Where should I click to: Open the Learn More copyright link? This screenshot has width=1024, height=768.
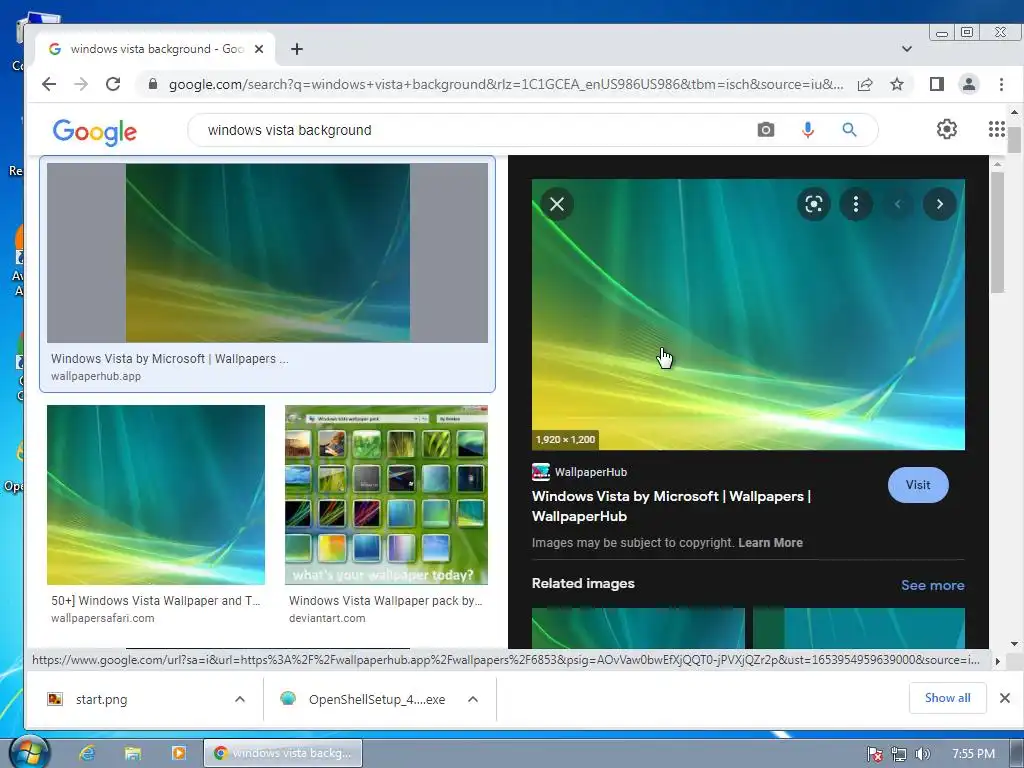click(771, 543)
